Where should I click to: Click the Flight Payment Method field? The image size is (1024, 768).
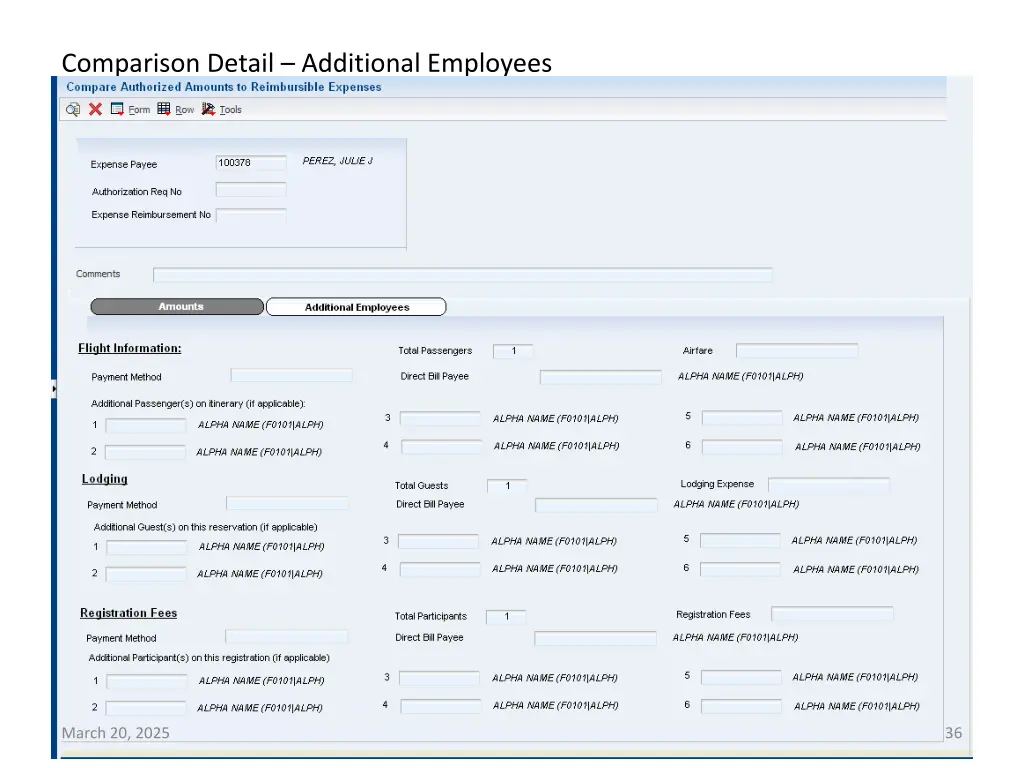pyautogui.click(x=291, y=375)
